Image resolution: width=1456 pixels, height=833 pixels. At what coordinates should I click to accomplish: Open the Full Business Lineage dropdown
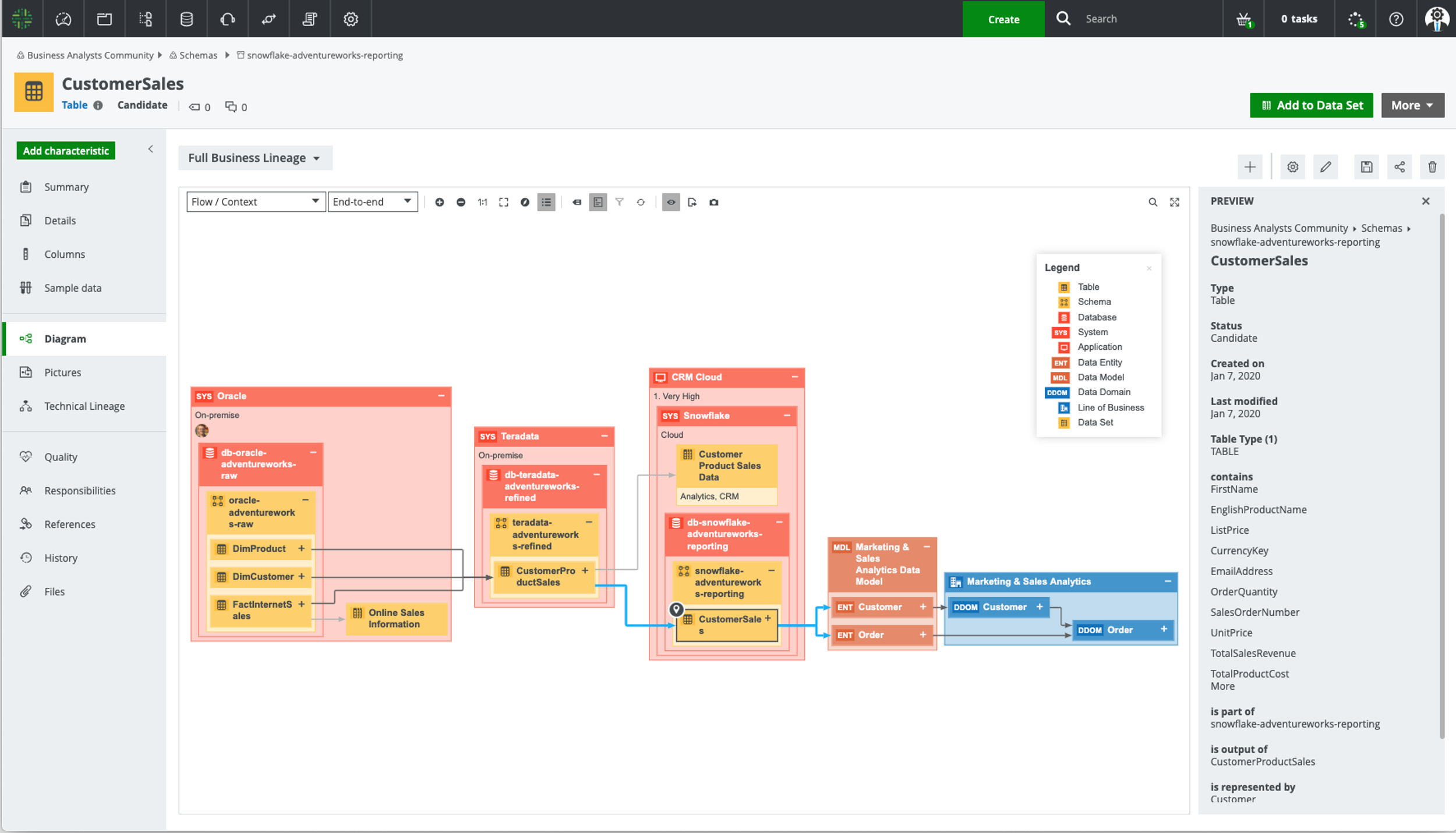click(255, 158)
